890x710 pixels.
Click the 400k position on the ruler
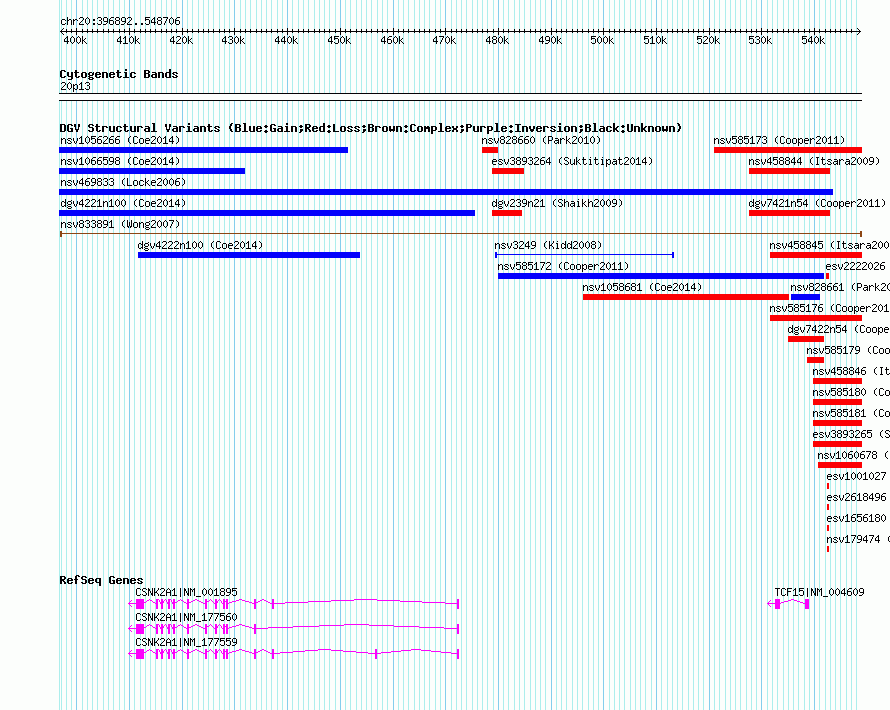coord(75,40)
